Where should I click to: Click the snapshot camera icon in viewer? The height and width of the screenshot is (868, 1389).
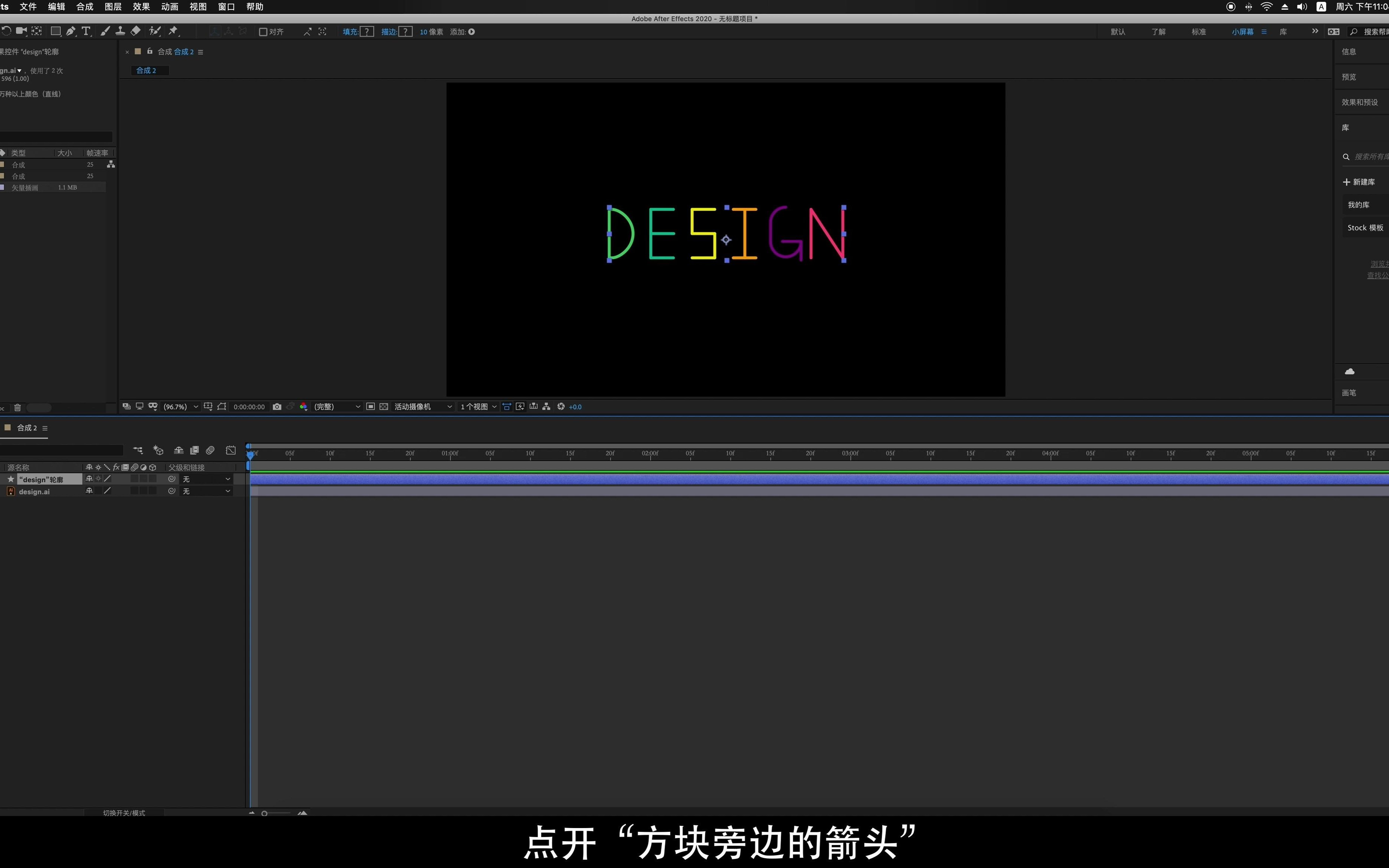pos(277,406)
